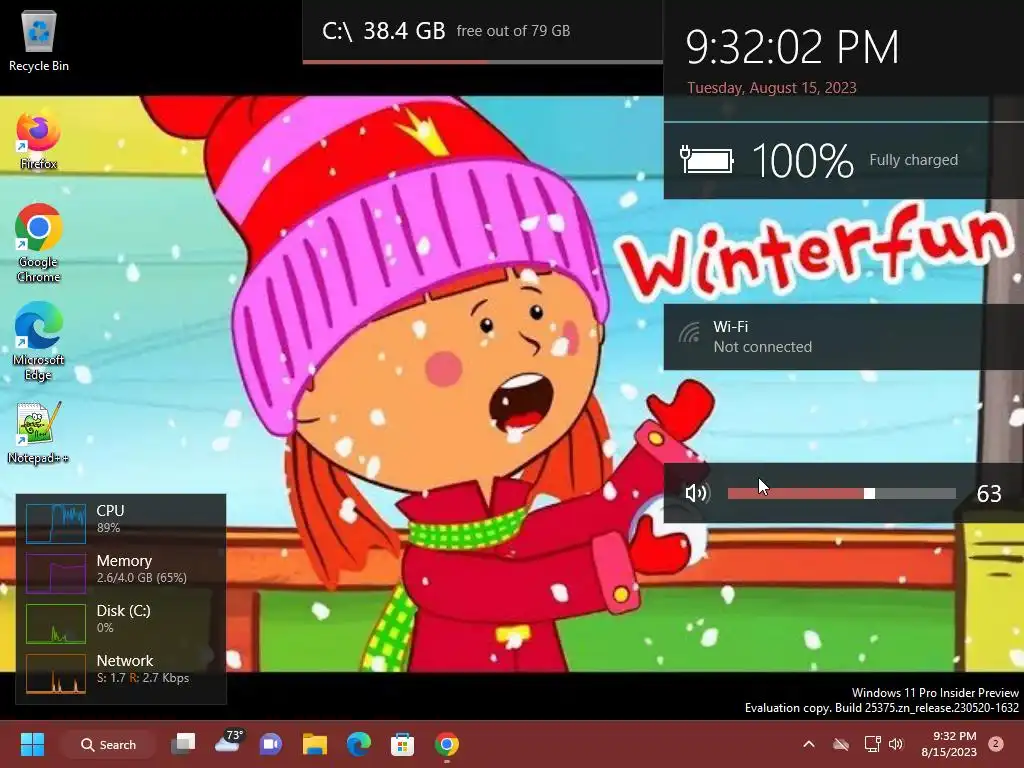Click the taskbar Search box
The width and height of the screenshot is (1024, 768).
coord(108,744)
